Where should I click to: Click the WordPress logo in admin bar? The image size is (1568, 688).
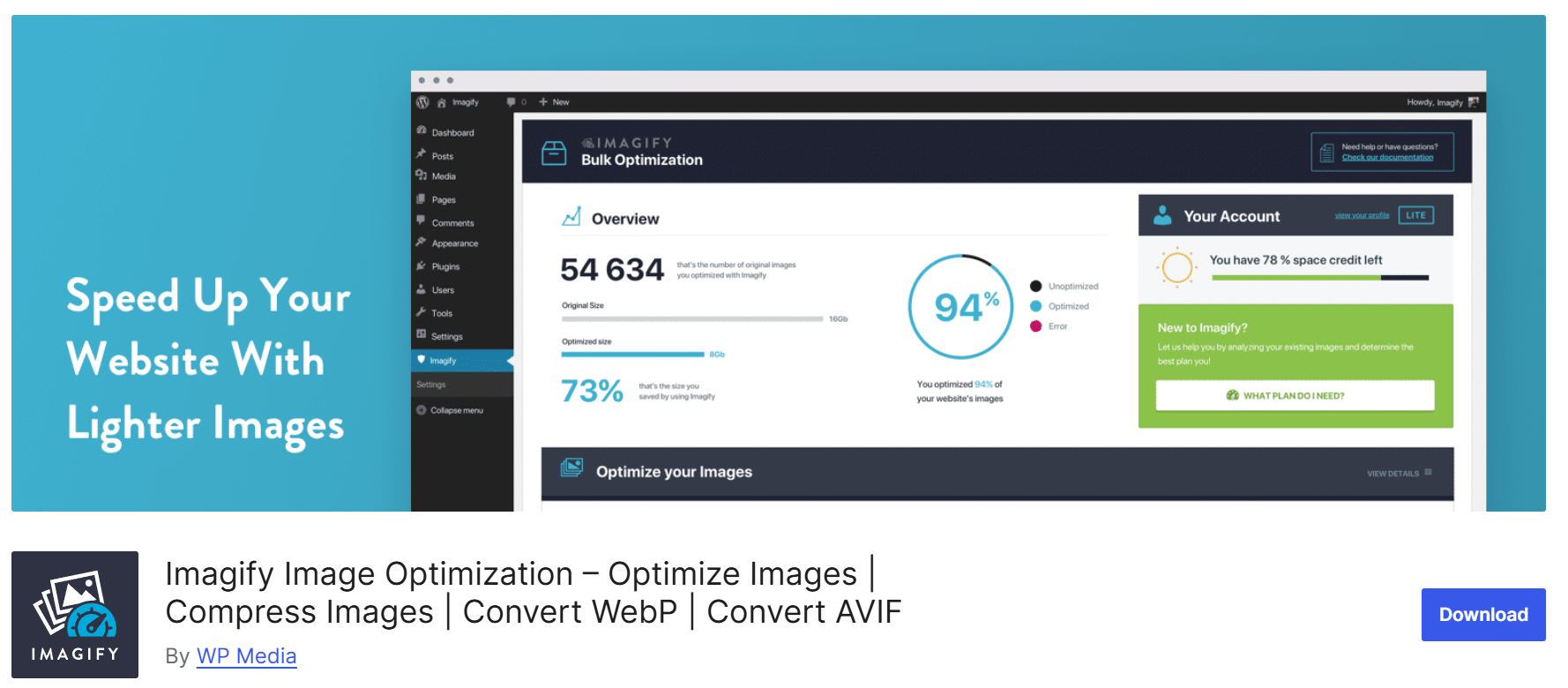pyautogui.click(x=423, y=102)
